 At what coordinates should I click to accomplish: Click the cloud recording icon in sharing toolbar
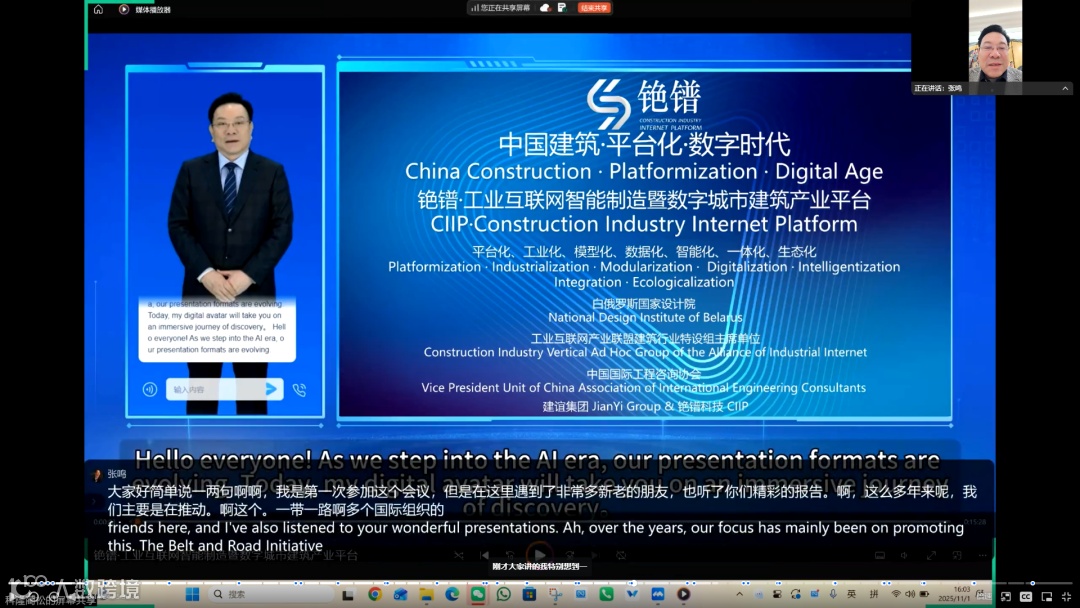pyautogui.click(x=546, y=8)
